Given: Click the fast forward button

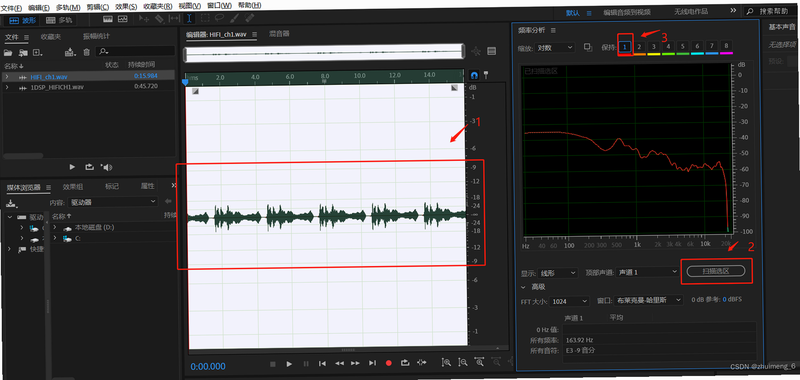Looking at the screenshot, I should click(356, 363).
